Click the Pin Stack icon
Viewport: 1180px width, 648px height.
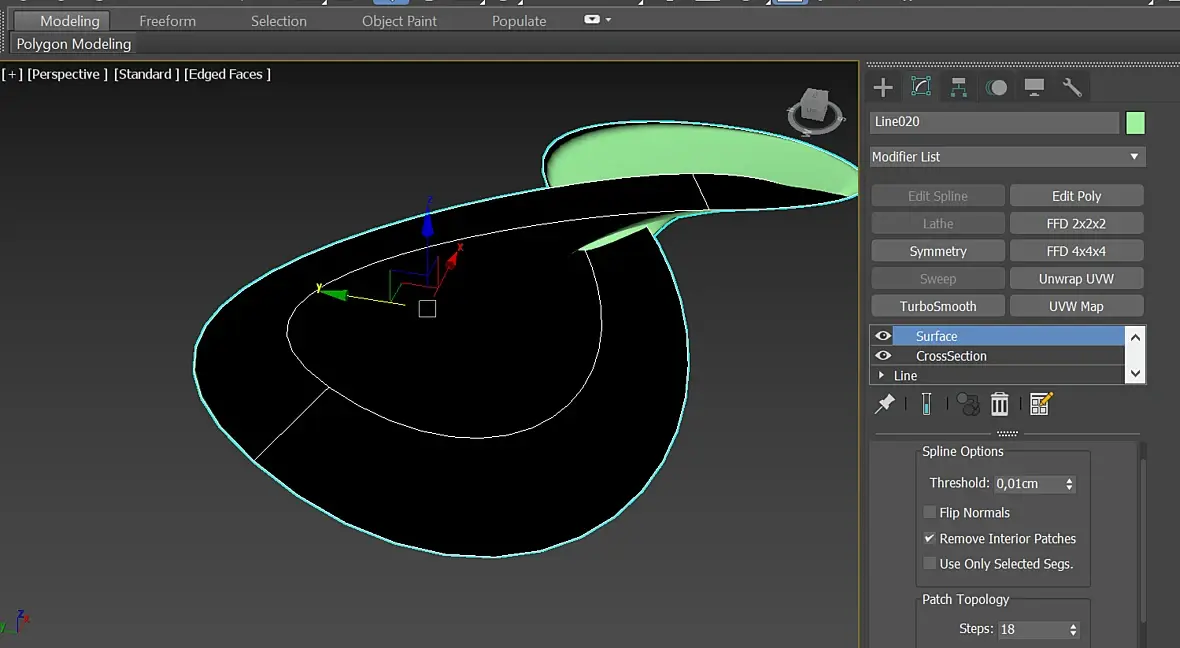coord(885,404)
